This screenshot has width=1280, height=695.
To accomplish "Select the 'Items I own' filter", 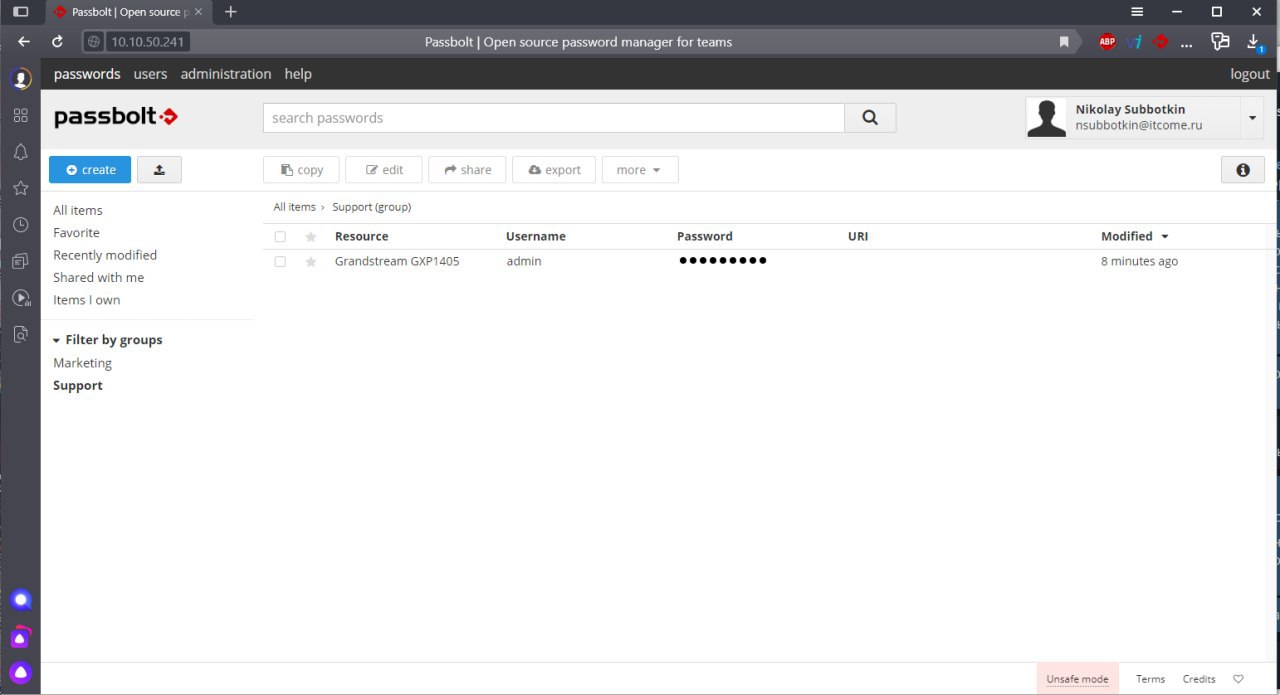I will pos(87,300).
